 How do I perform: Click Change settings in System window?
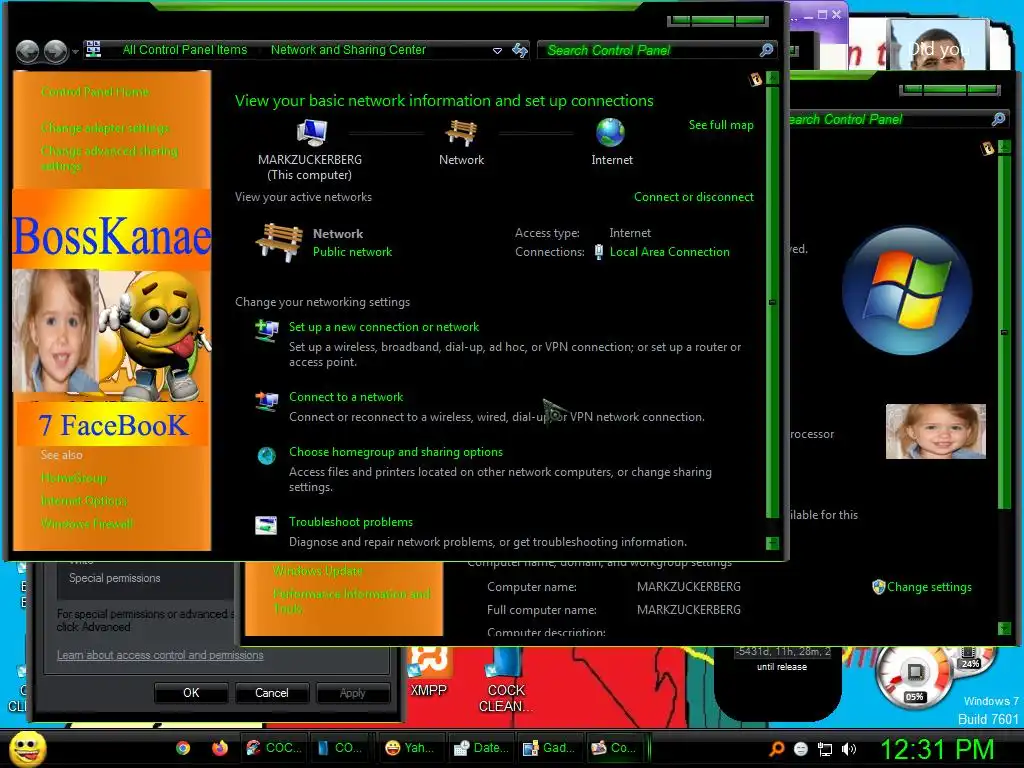point(929,587)
